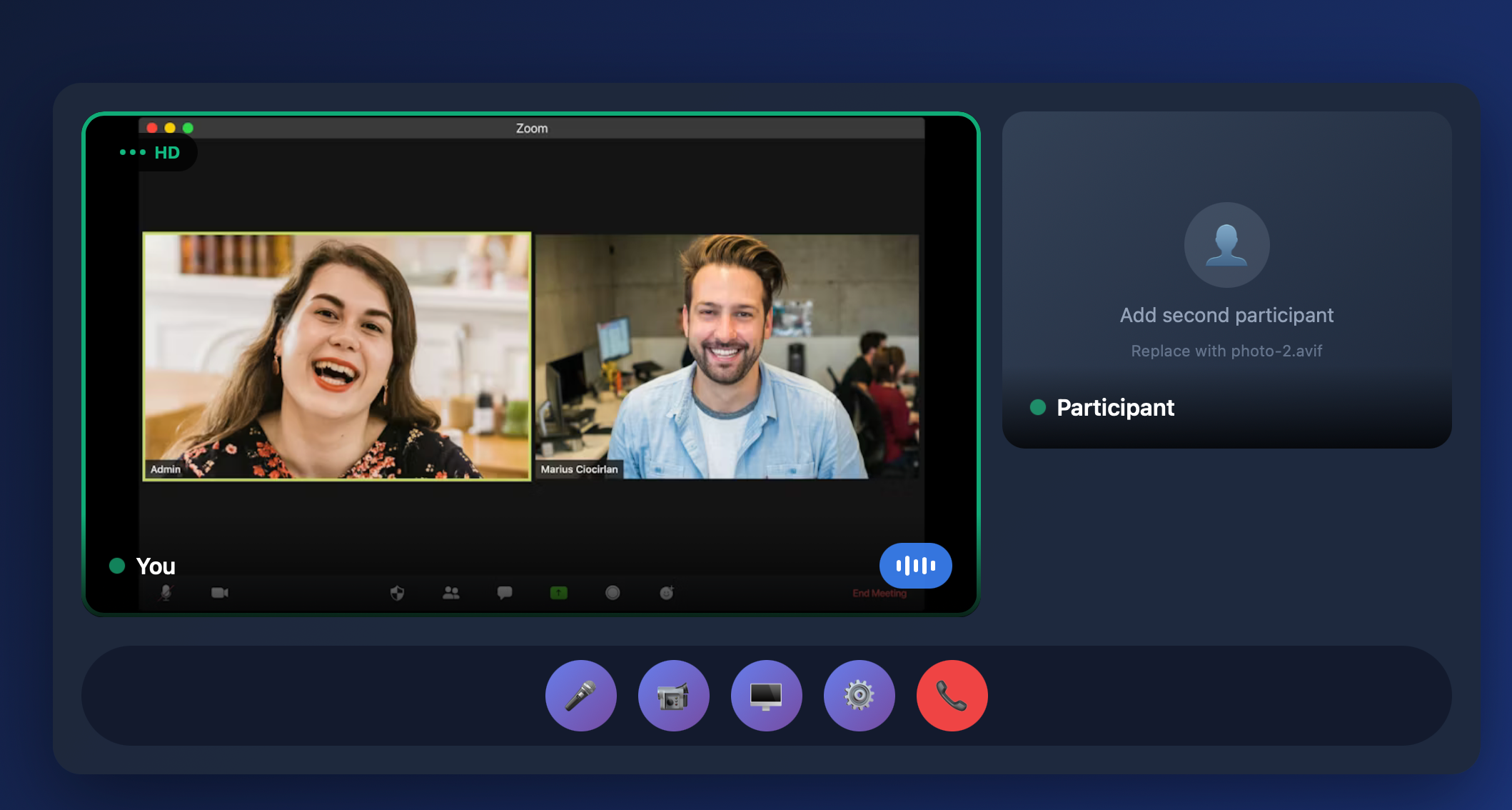The image size is (1512, 810).
Task: Click the green Zoom share screen icon
Action: (x=559, y=592)
